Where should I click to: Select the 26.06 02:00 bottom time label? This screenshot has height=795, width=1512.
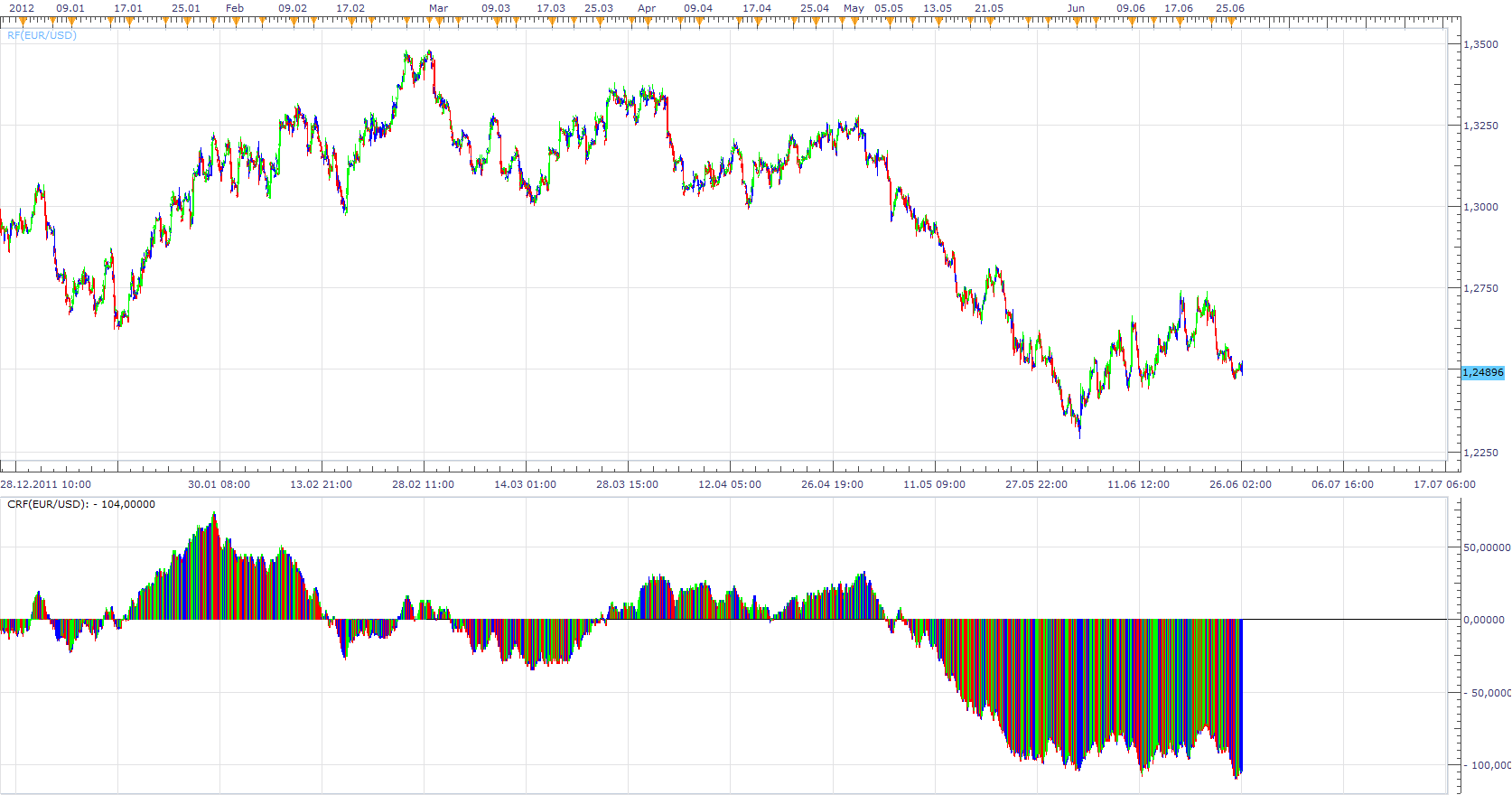[1240, 484]
